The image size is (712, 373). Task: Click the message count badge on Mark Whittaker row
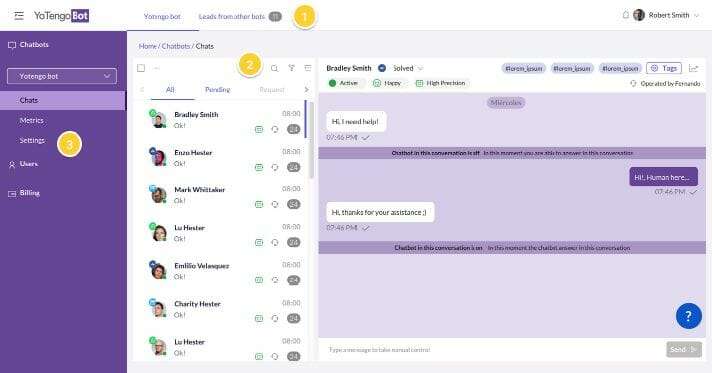(294, 204)
